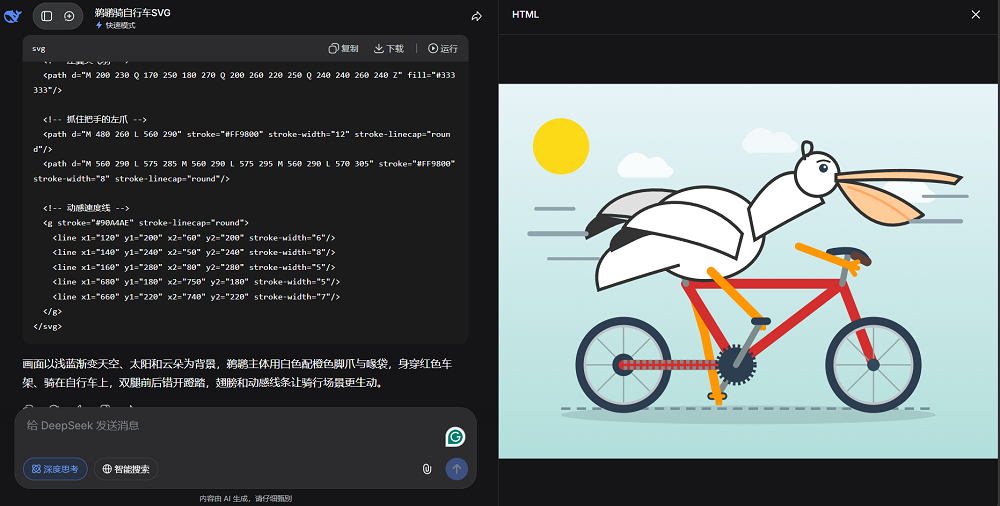Click the Grammarly icon in message box

[455, 437]
